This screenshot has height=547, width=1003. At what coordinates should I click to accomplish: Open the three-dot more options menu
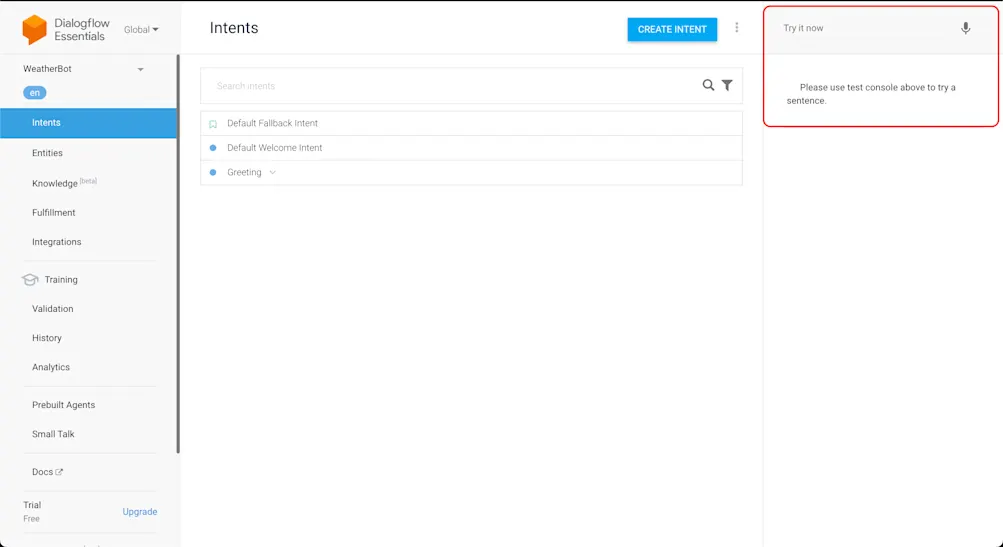pos(736,28)
